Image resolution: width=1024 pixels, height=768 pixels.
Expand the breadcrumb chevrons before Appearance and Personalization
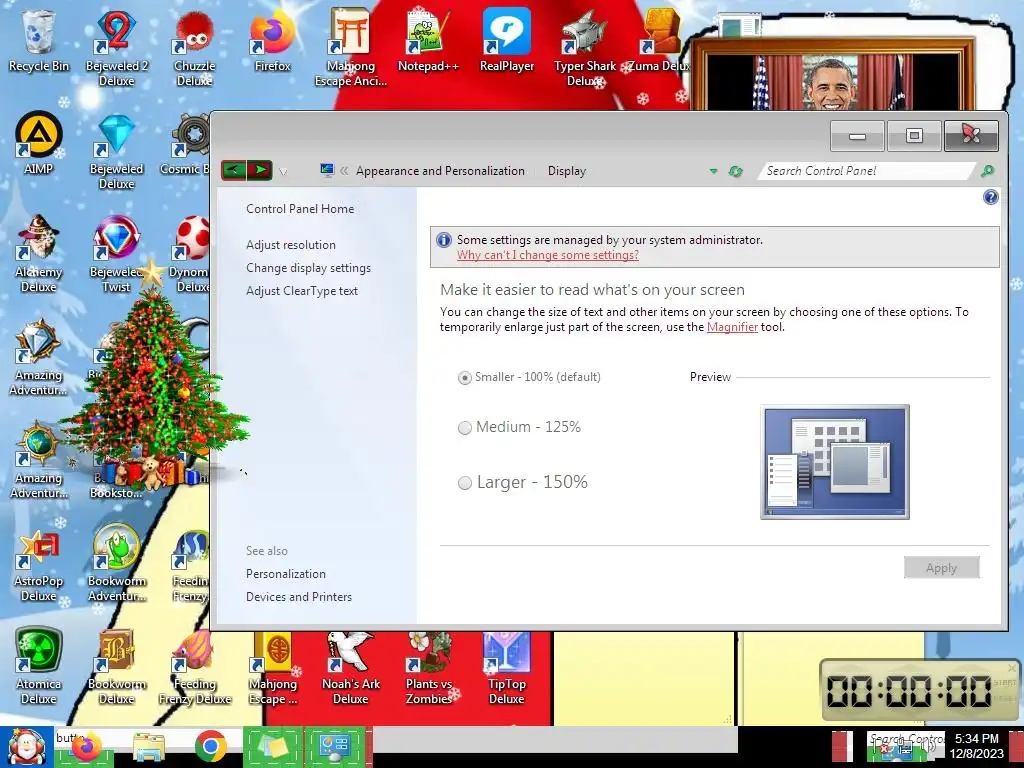344,171
